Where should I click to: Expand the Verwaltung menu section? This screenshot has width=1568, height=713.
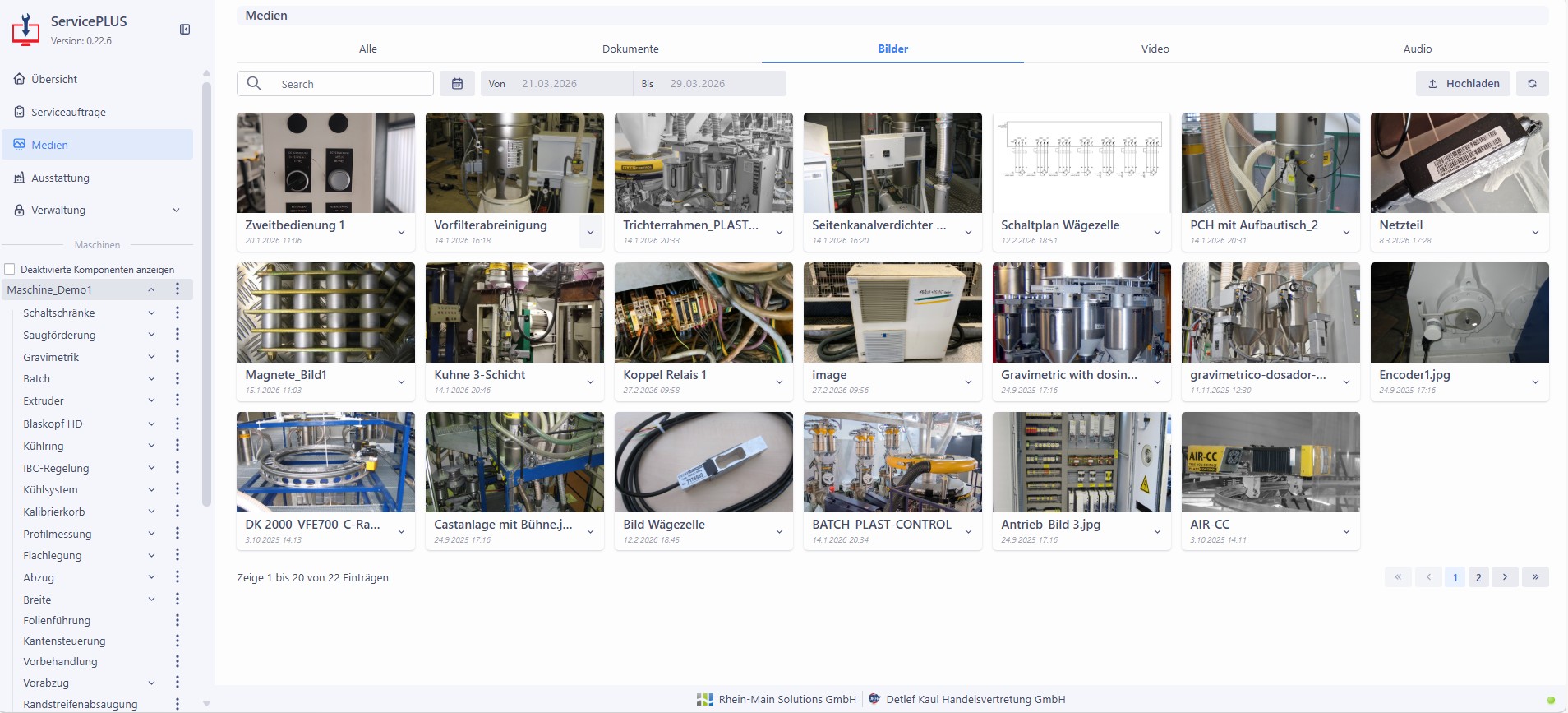[176, 211]
